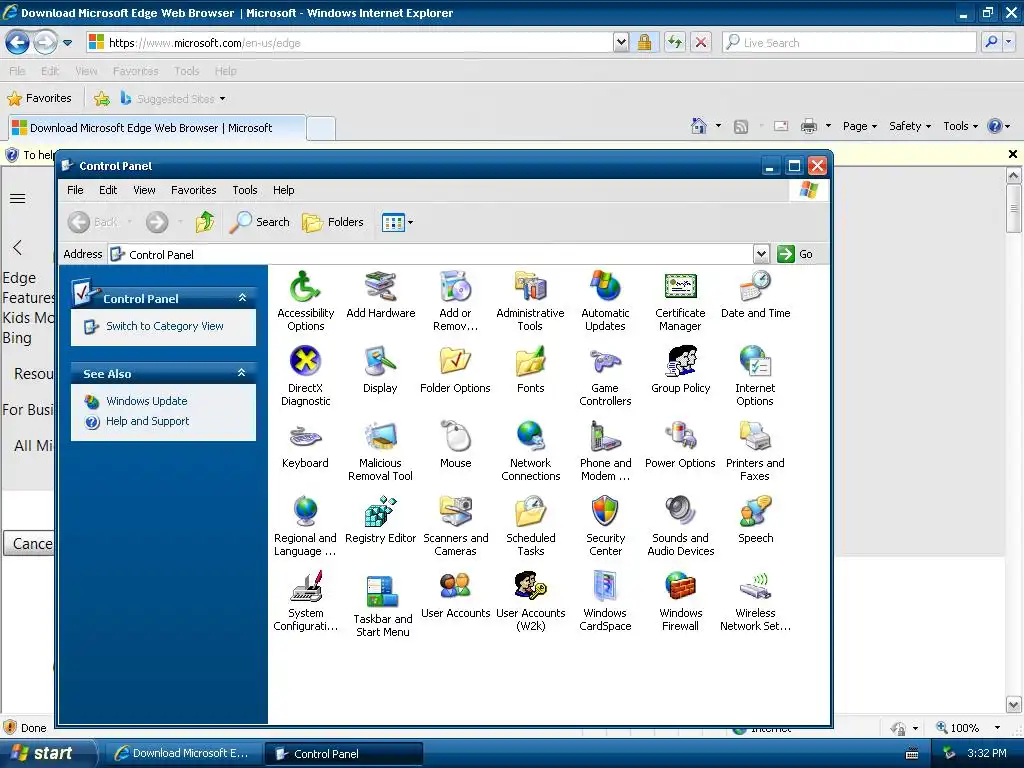Open the Mouse applet icon

coord(455,437)
